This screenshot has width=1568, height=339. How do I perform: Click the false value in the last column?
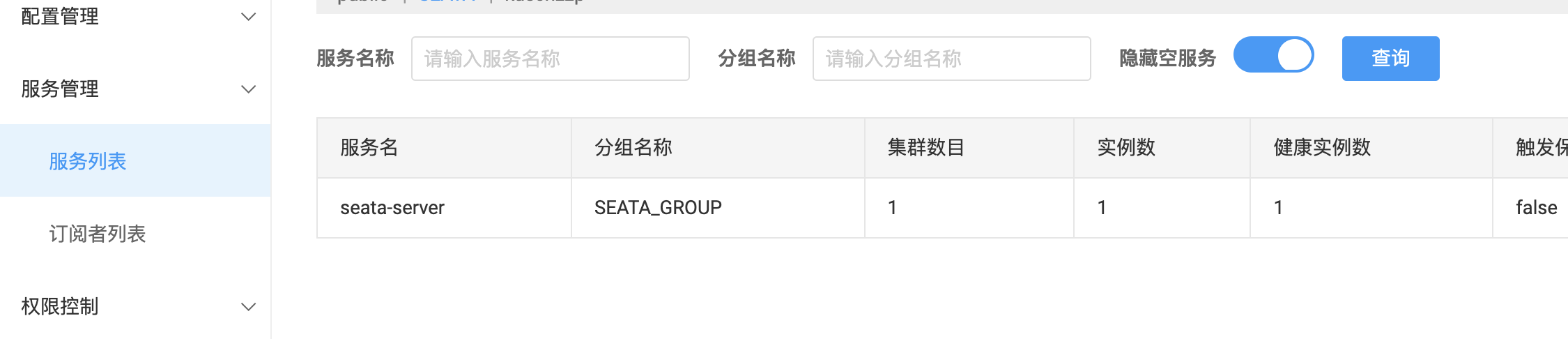(x=1536, y=207)
